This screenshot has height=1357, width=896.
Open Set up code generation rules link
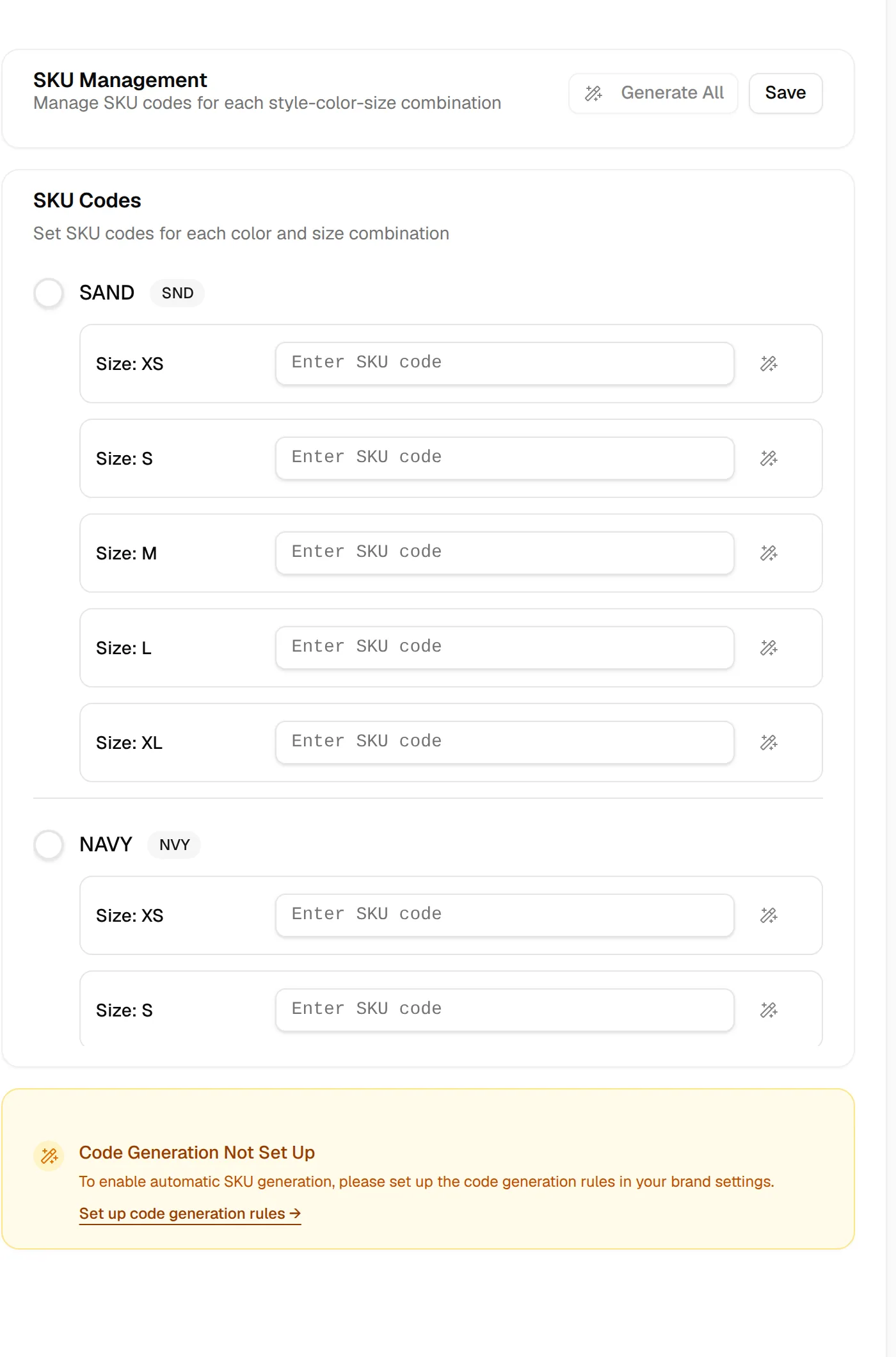(190, 1214)
